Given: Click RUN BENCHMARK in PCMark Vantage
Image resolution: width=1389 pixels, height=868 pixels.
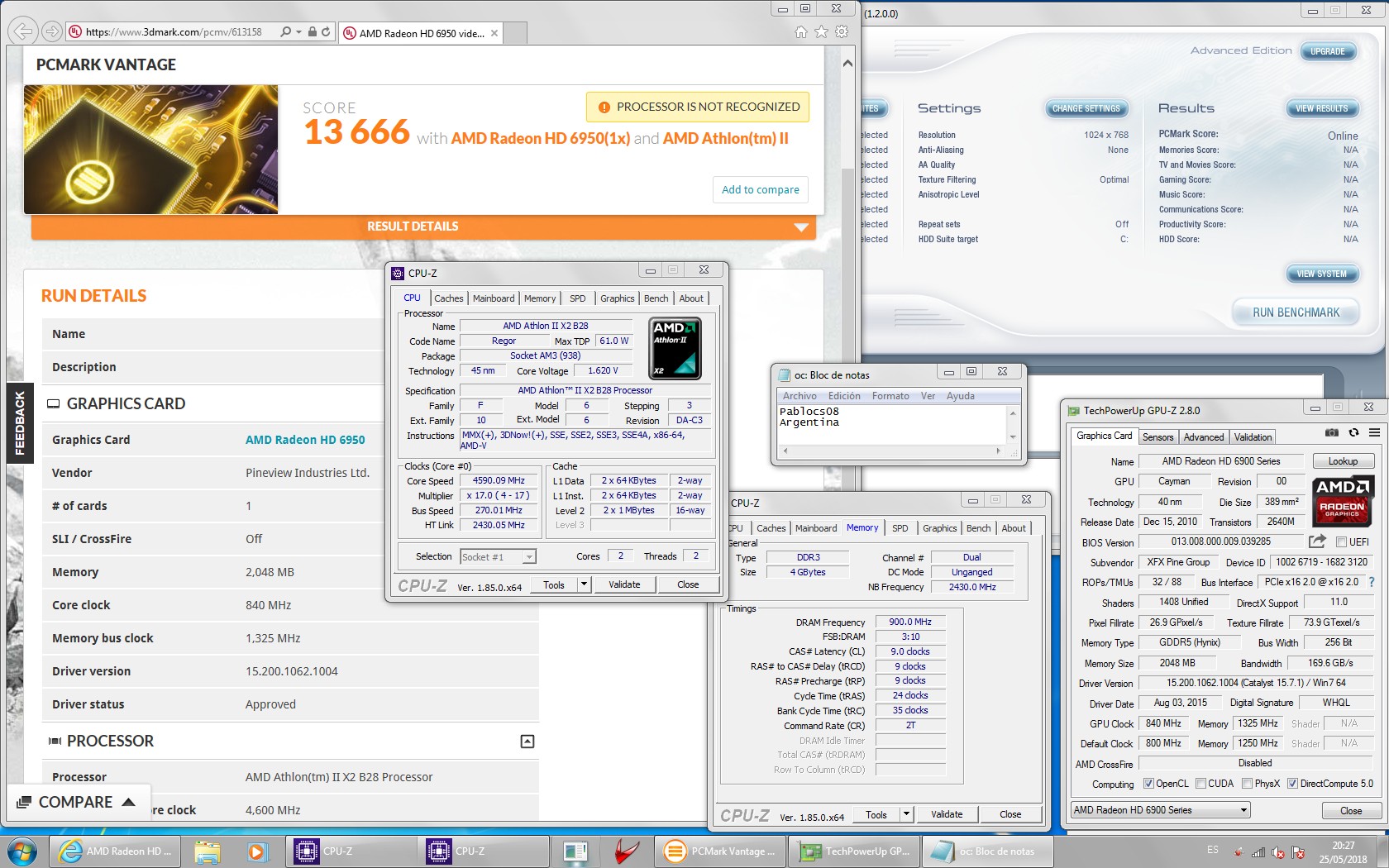Looking at the screenshot, I should pos(1296,312).
